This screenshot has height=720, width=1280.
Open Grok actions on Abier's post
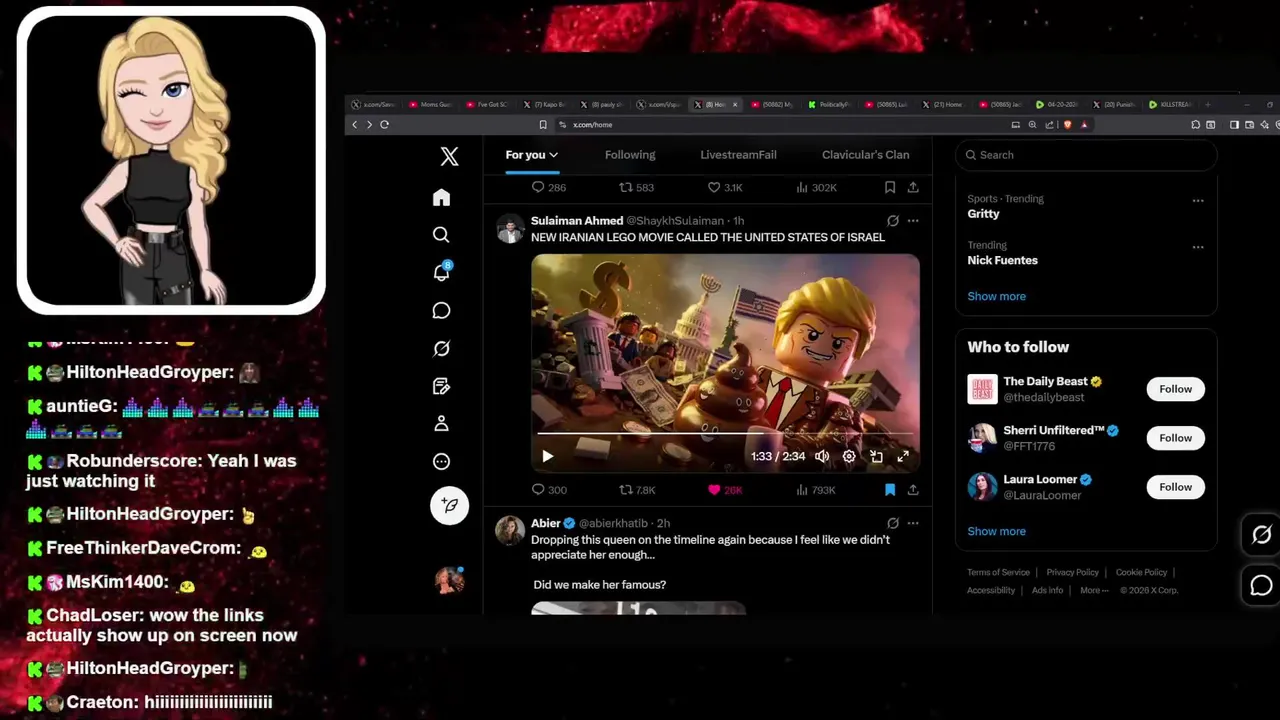pyautogui.click(x=893, y=523)
